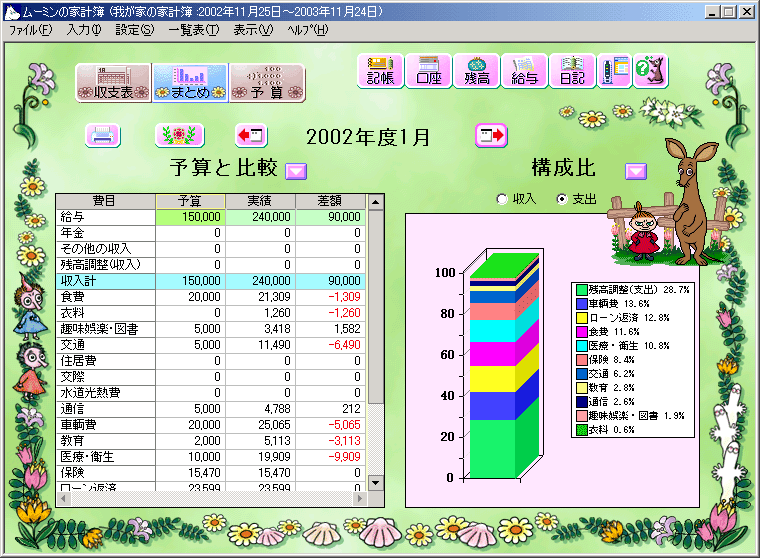Click the calculator and notes tool icon

point(615,71)
